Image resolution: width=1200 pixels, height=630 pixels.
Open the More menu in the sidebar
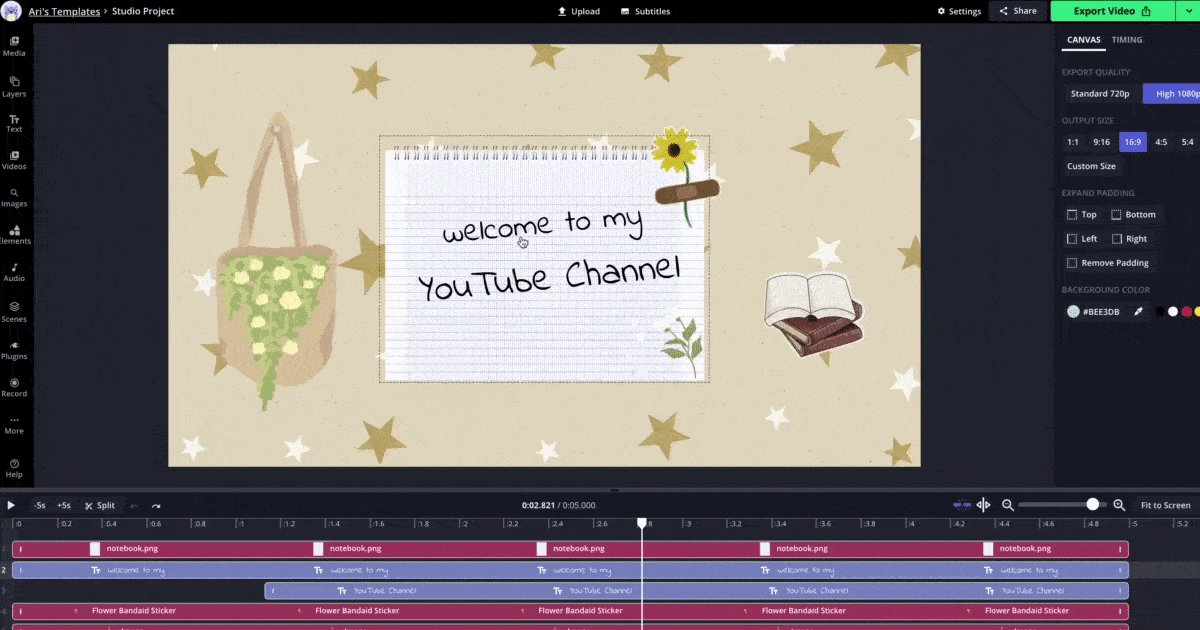click(x=14, y=425)
